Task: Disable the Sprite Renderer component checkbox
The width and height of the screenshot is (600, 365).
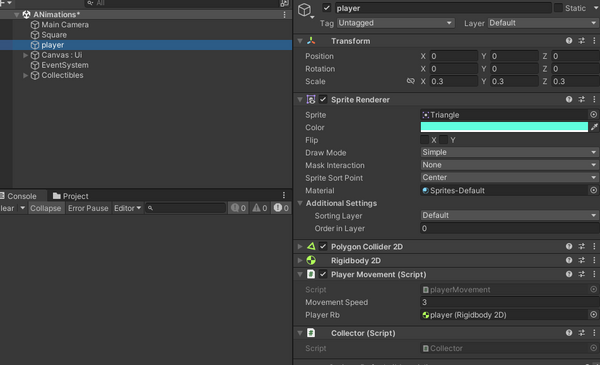Action: pyautogui.click(x=323, y=99)
